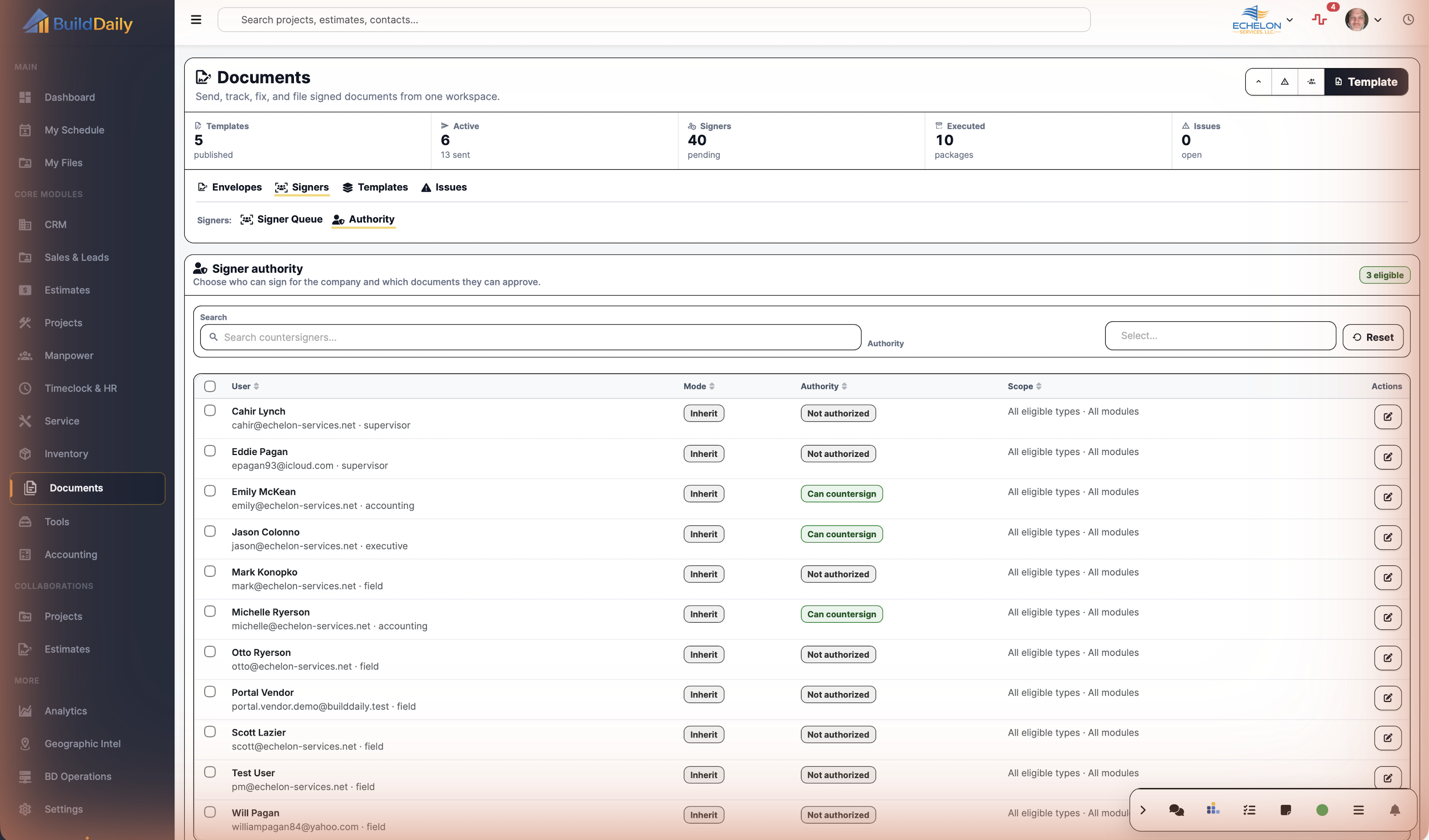
Task: Click the Search countersigners field
Action: tap(530, 337)
